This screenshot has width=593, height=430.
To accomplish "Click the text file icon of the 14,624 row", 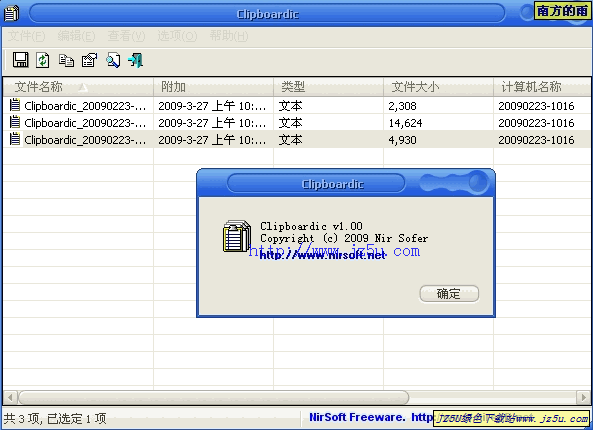I will click(x=14, y=122).
